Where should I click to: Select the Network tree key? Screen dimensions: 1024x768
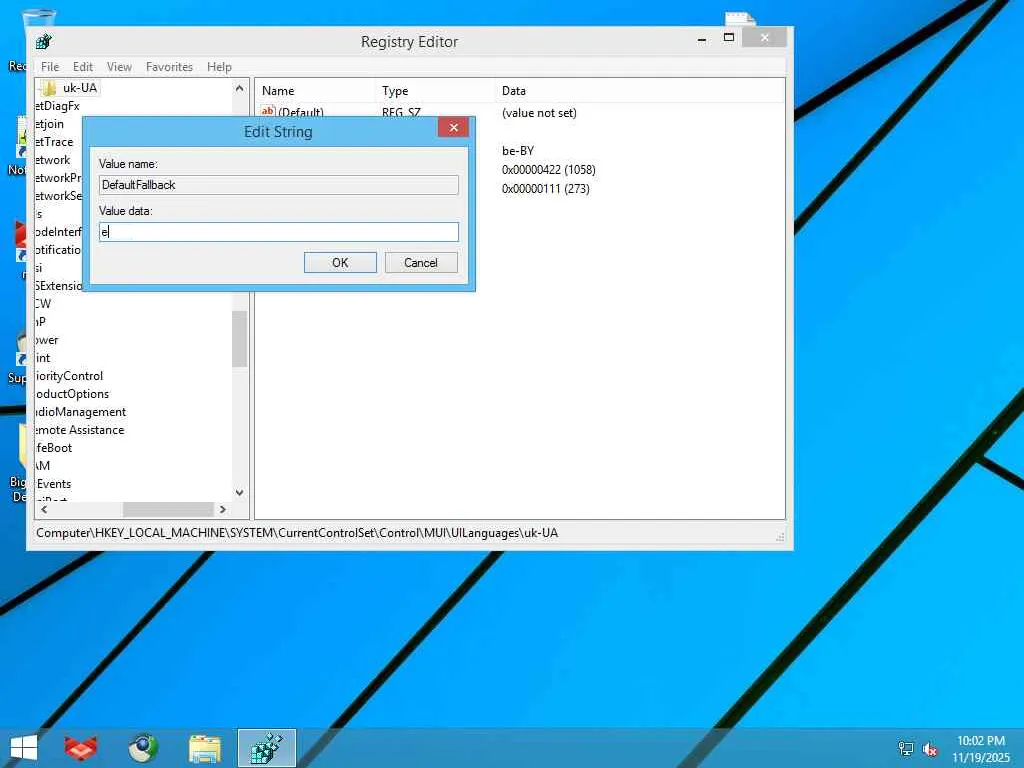[x=53, y=160]
